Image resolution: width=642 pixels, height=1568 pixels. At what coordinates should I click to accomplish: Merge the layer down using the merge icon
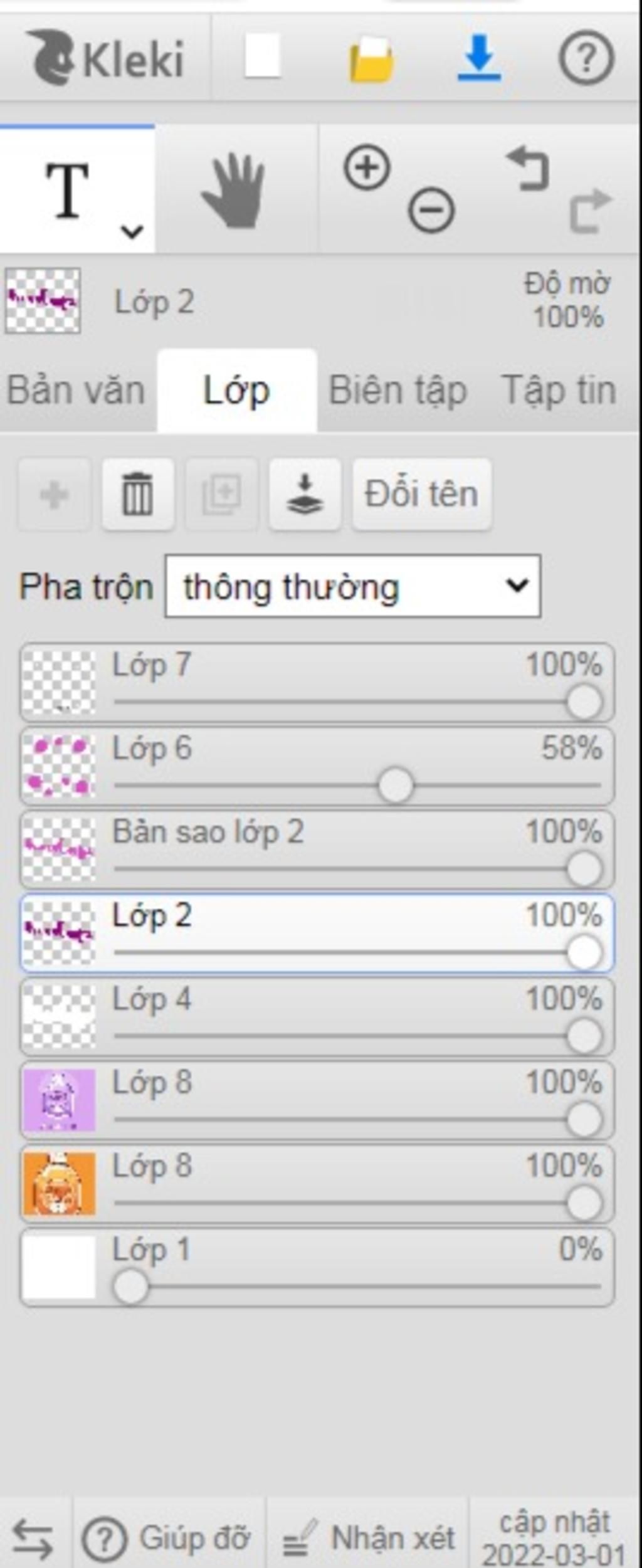coord(305,494)
